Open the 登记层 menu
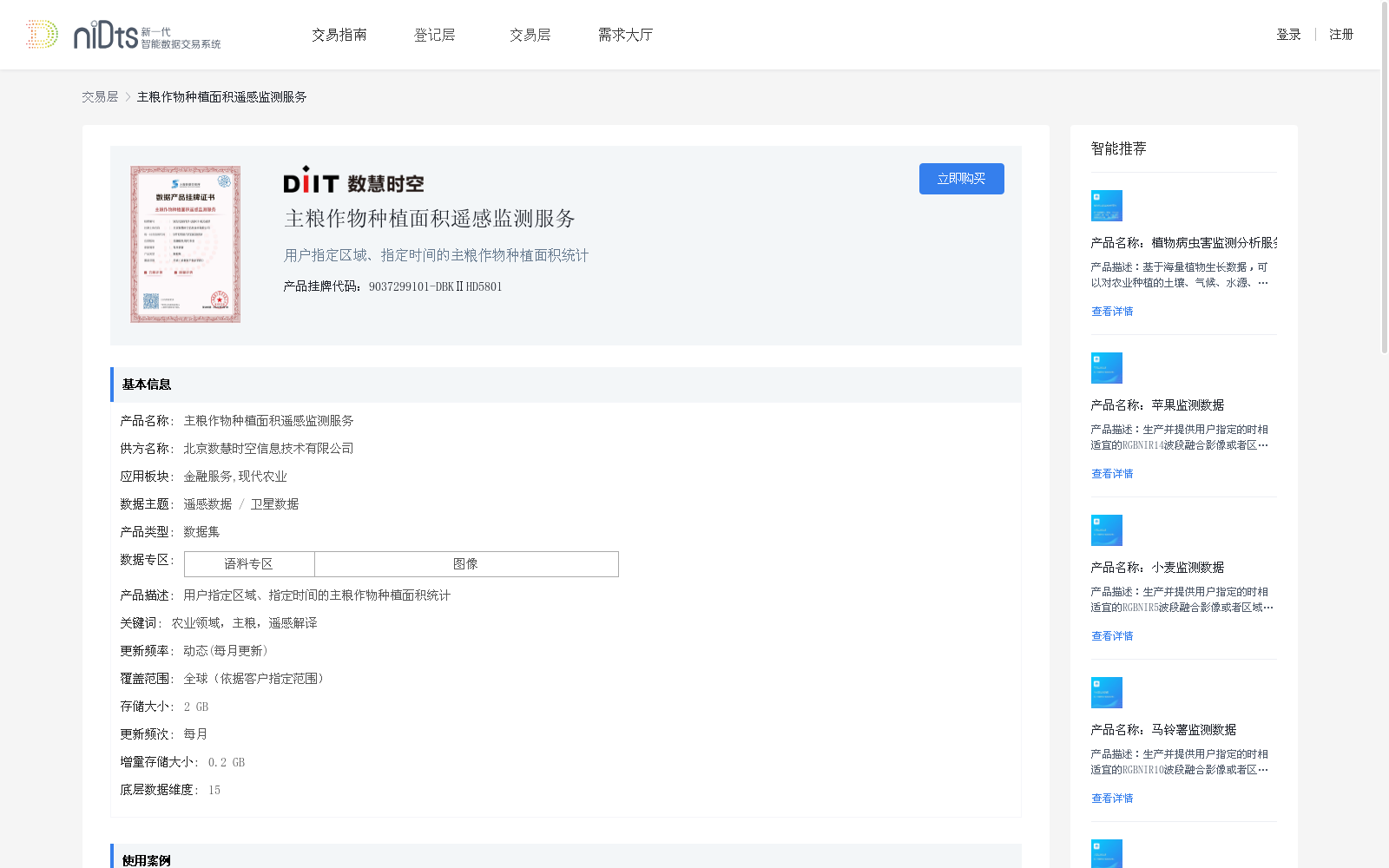Screen dimensions: 1389x868 tap(435, 35)
